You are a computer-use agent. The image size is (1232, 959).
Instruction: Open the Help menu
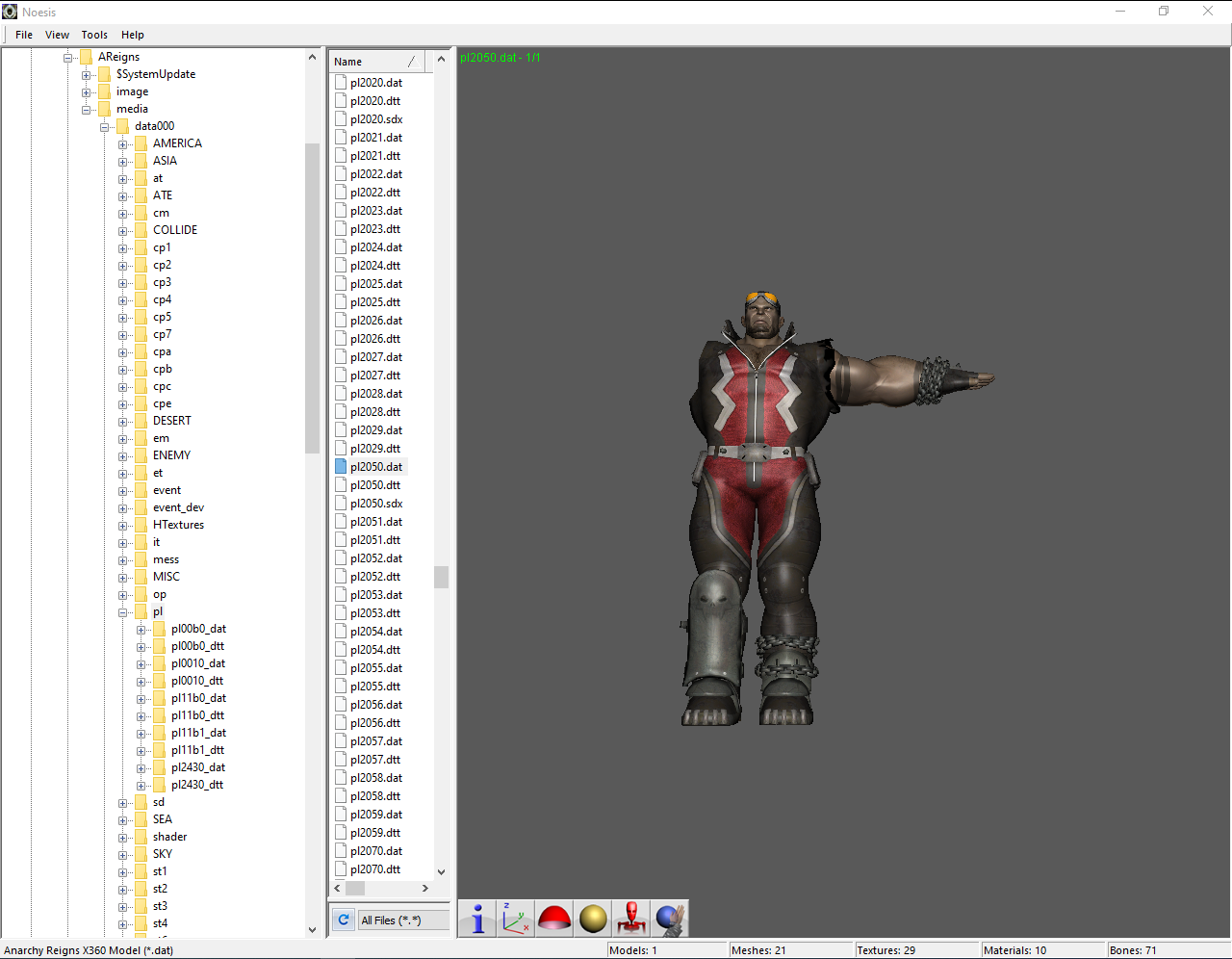(x=133, y=35)
